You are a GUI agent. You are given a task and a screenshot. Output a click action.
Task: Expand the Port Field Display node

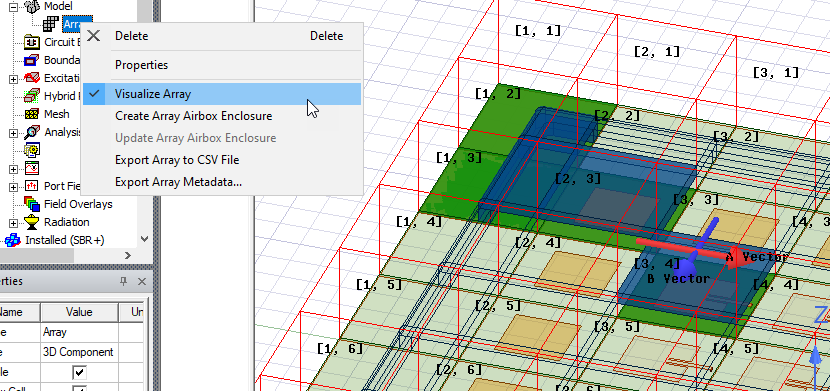click(x=14, y=187)
